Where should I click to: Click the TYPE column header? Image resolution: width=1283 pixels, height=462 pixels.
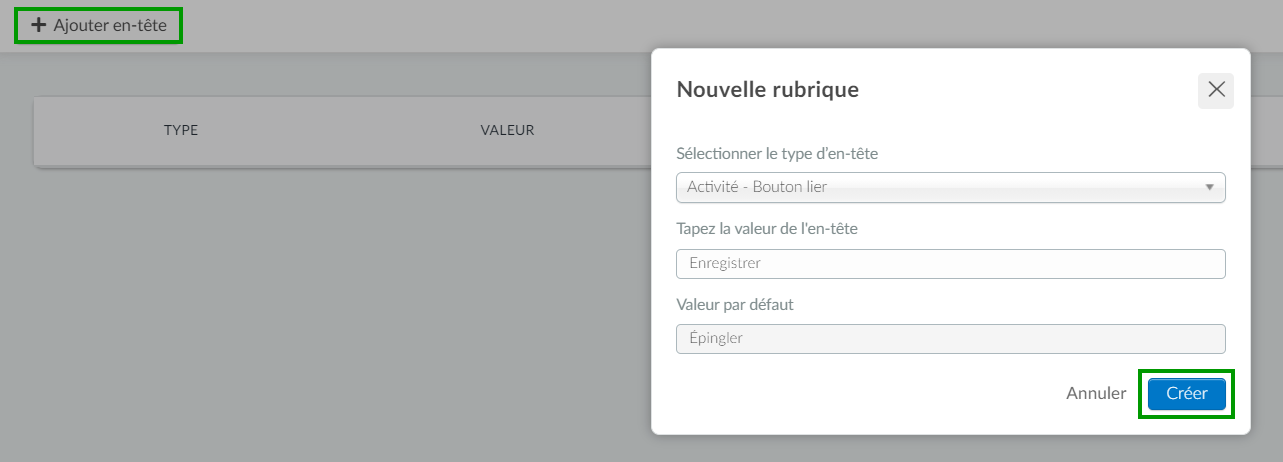click(181, 130)
